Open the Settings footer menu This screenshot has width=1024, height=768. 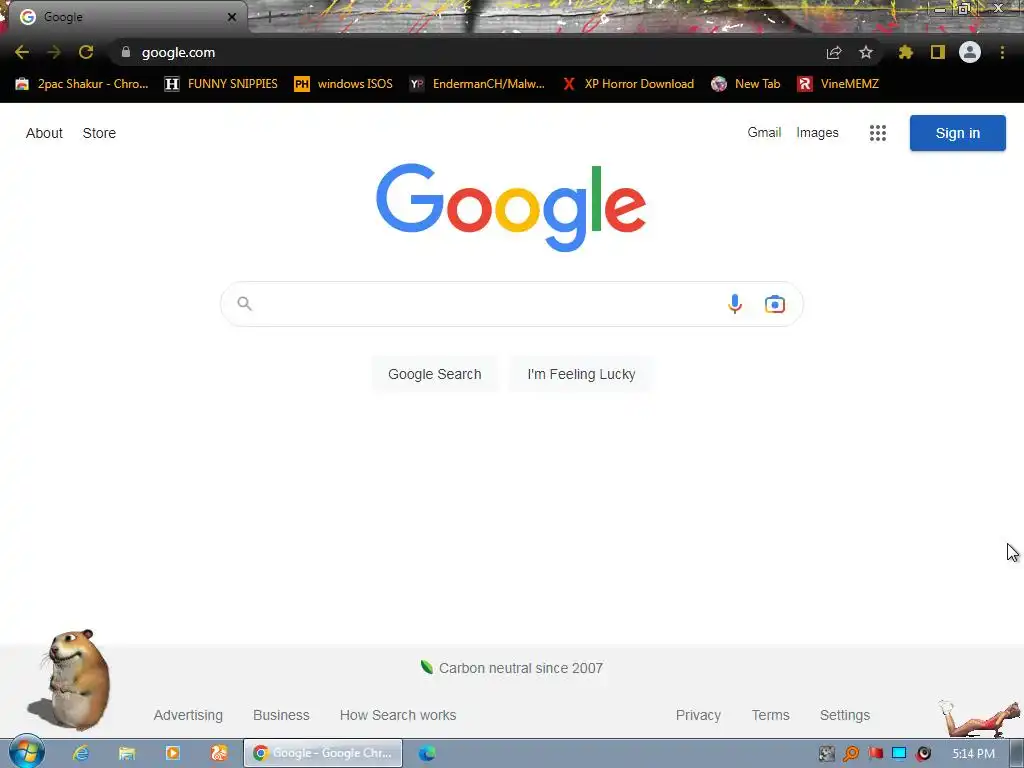click(x=844, y=715)
